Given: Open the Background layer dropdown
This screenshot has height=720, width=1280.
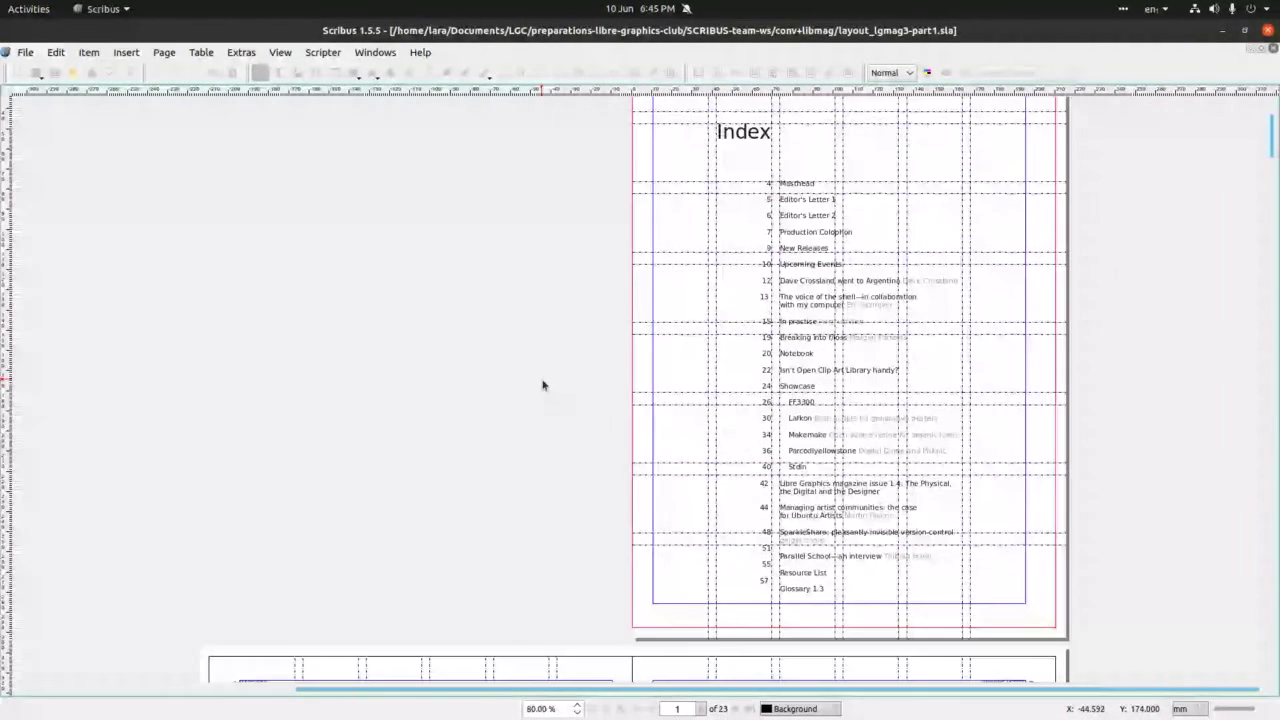Looking at the screenshot, I should click(x=799, y=709).
